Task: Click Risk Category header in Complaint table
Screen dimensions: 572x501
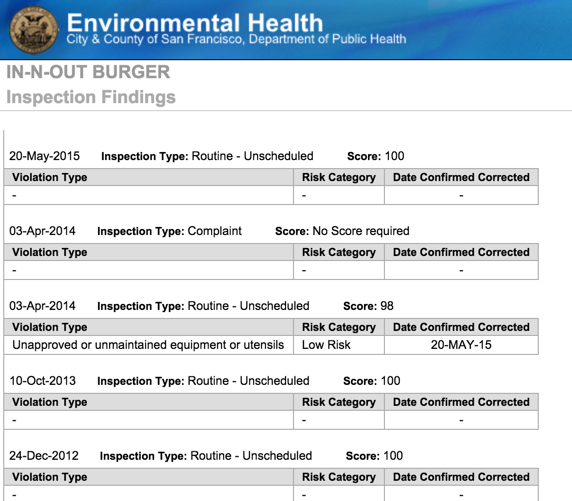Action: [339, 252]
